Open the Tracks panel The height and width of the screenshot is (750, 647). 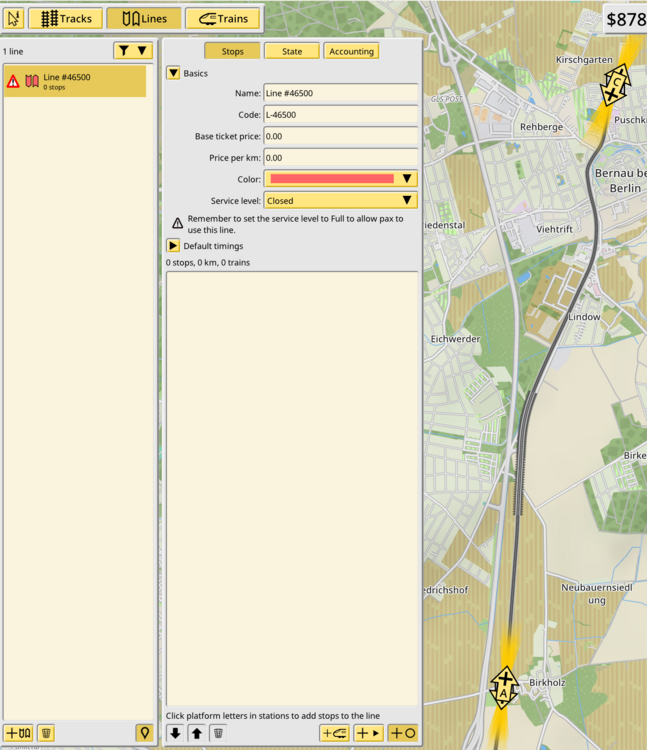[66, 19]
